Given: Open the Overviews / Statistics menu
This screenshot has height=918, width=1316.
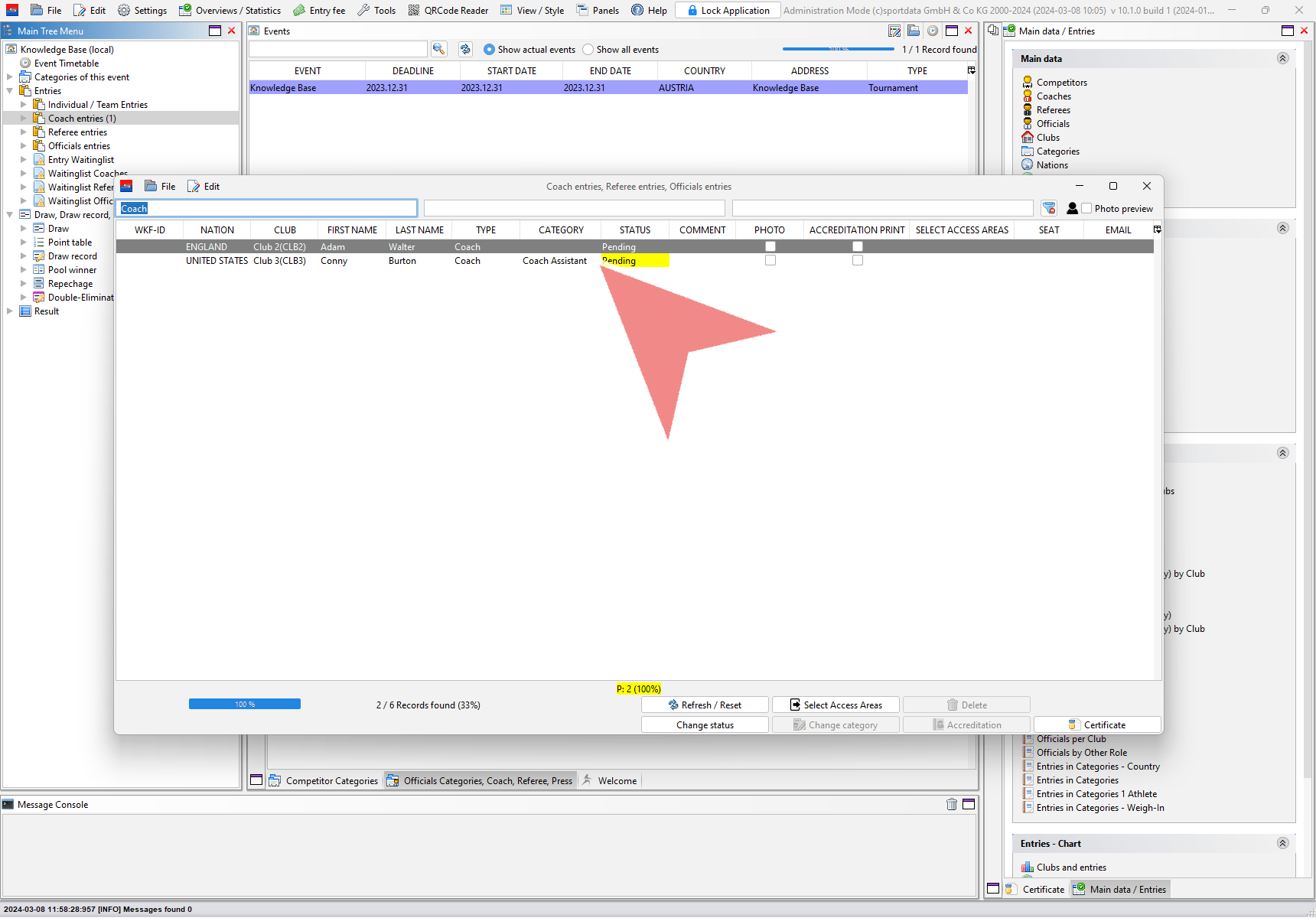Looking at the screenshot, I should click(x=230, y=10).
